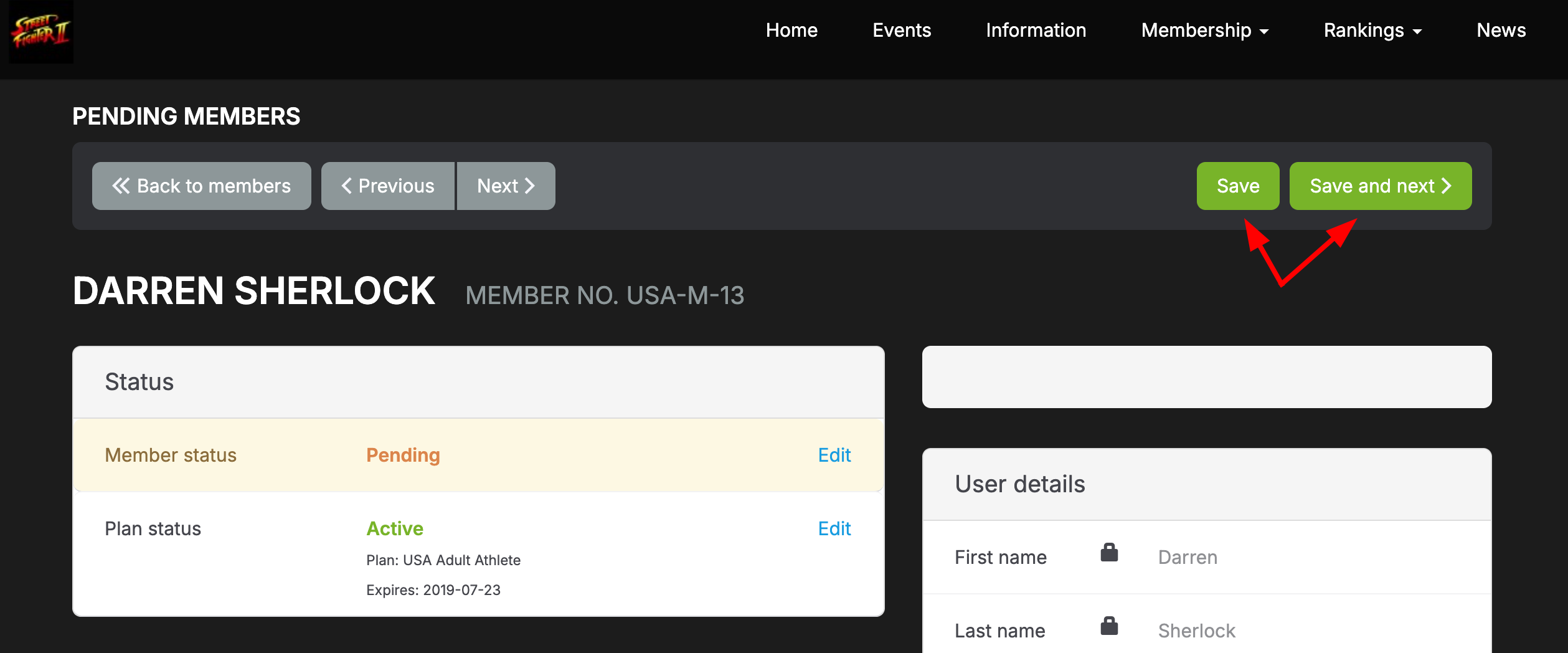The image size is (1568, 653).
Task: Click the Sherlock last name field
Action: pos(1196,631)
